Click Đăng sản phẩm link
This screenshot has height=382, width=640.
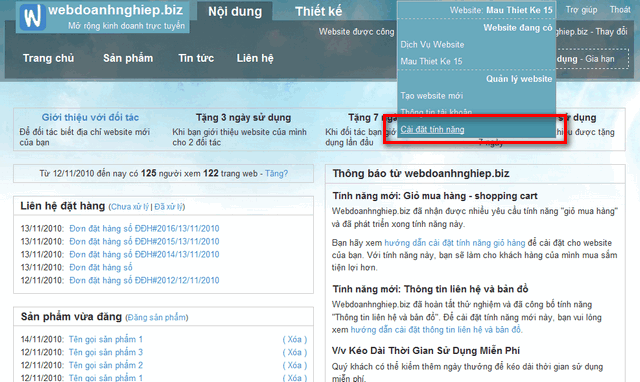pos(157,318)
